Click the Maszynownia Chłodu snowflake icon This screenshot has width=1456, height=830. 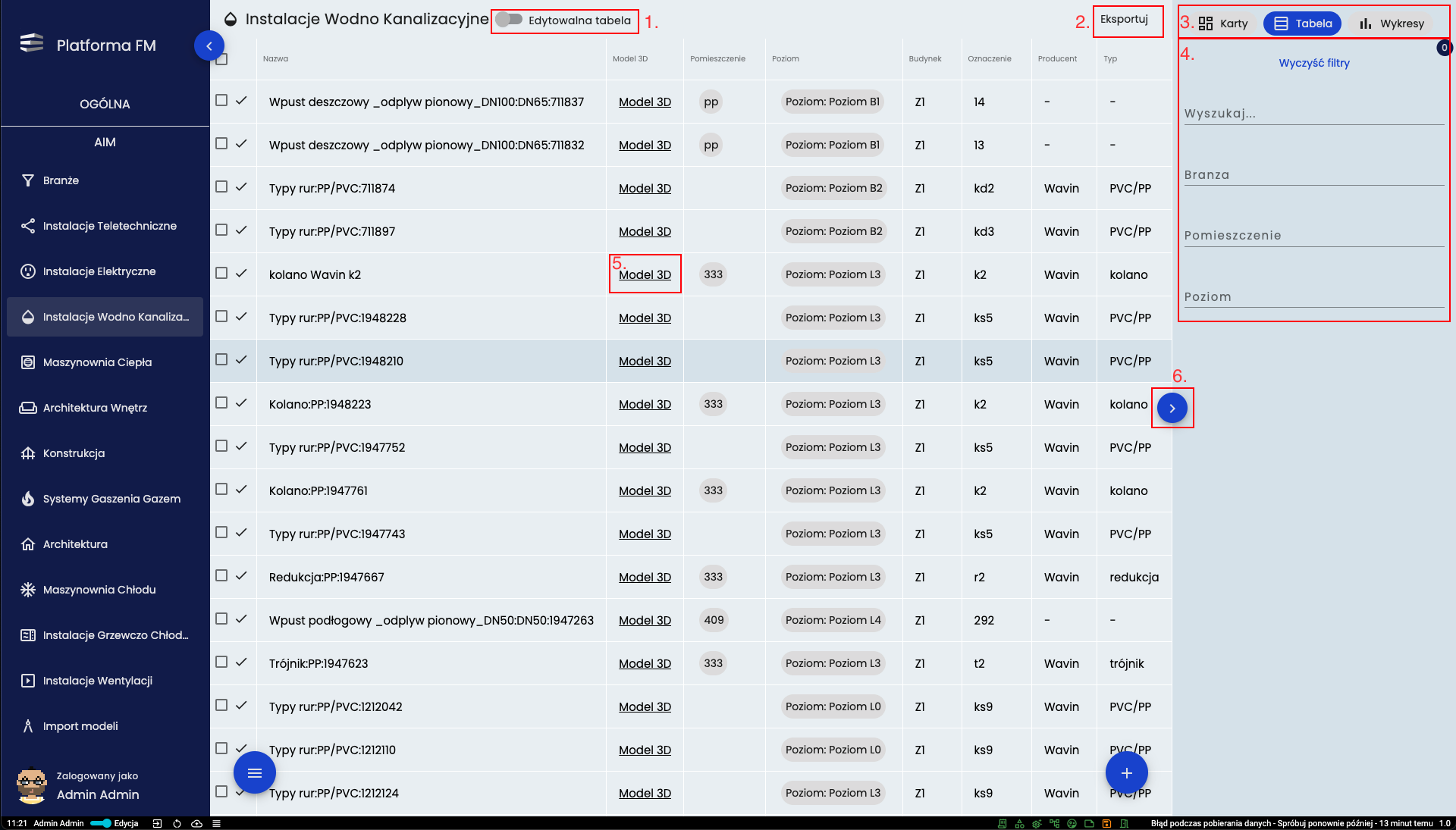[28, 590]
